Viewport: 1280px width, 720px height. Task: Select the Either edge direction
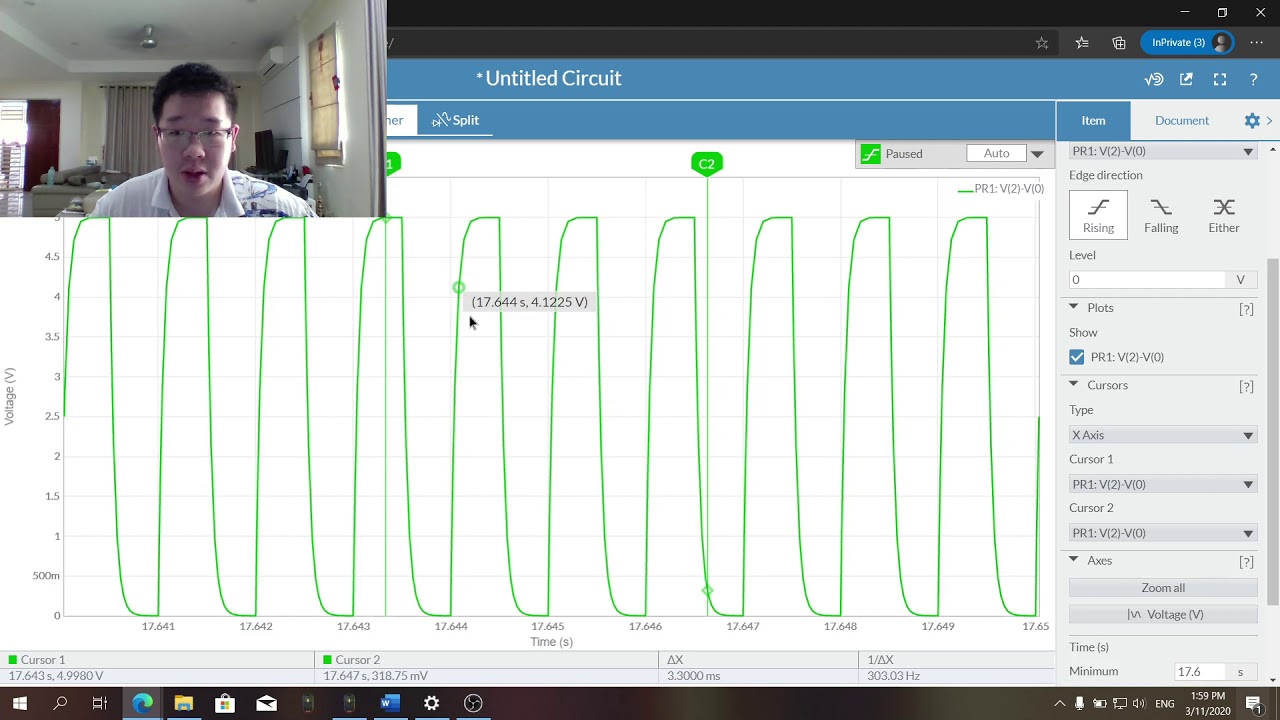(x=1223, y=214)
